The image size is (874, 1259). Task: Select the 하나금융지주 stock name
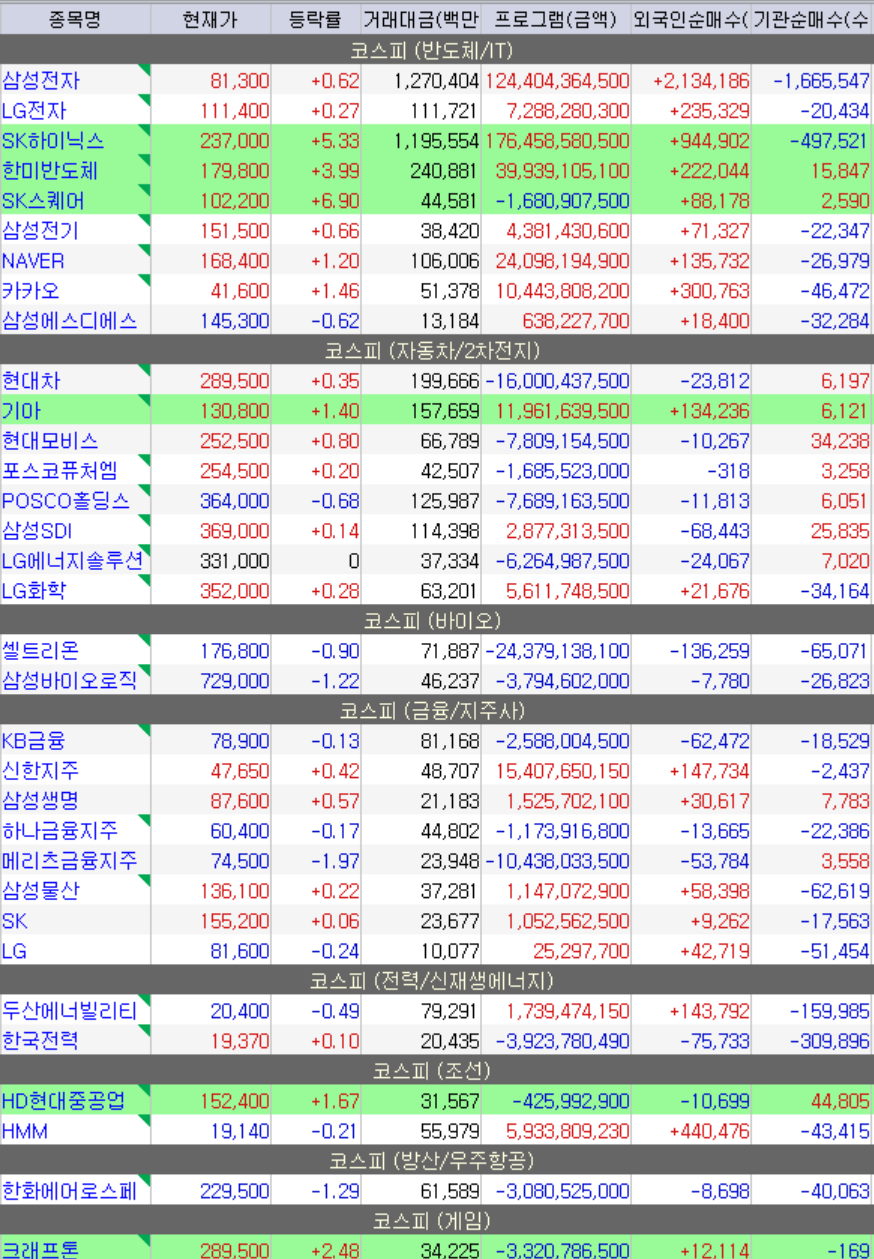point(60,831)
